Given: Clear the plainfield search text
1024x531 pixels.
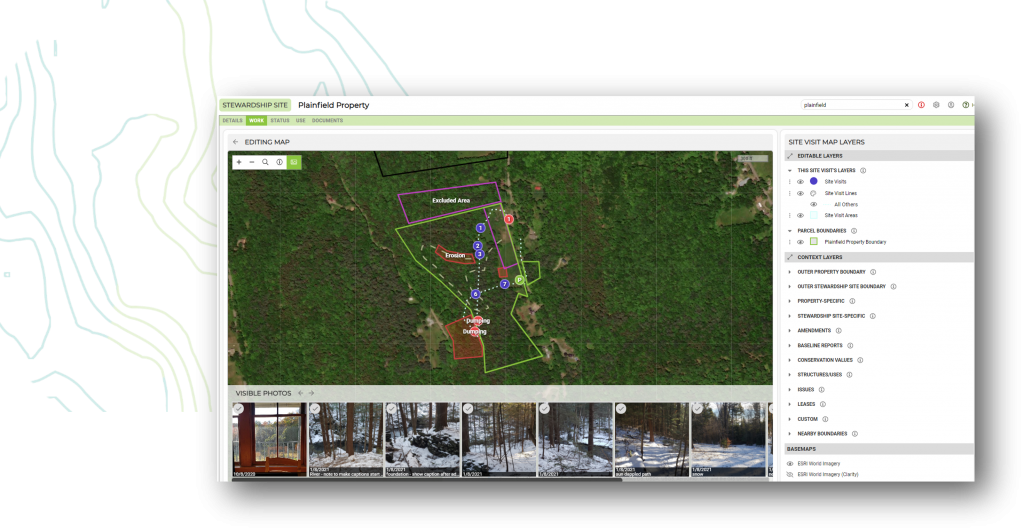Looking at the screenshot, I should 907,105.
